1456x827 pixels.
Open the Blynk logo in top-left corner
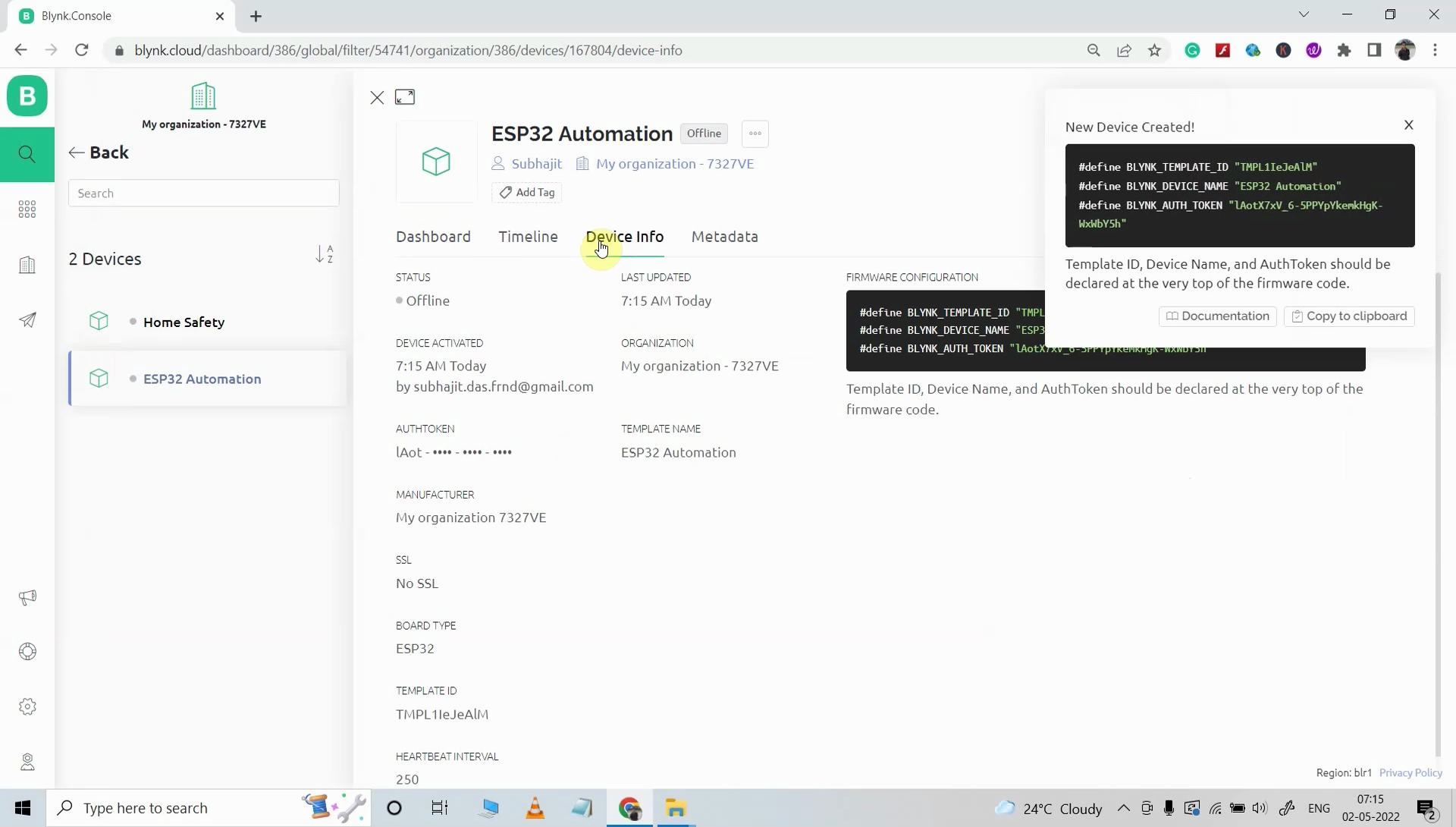pyautogui.click(x=27, y=96)
